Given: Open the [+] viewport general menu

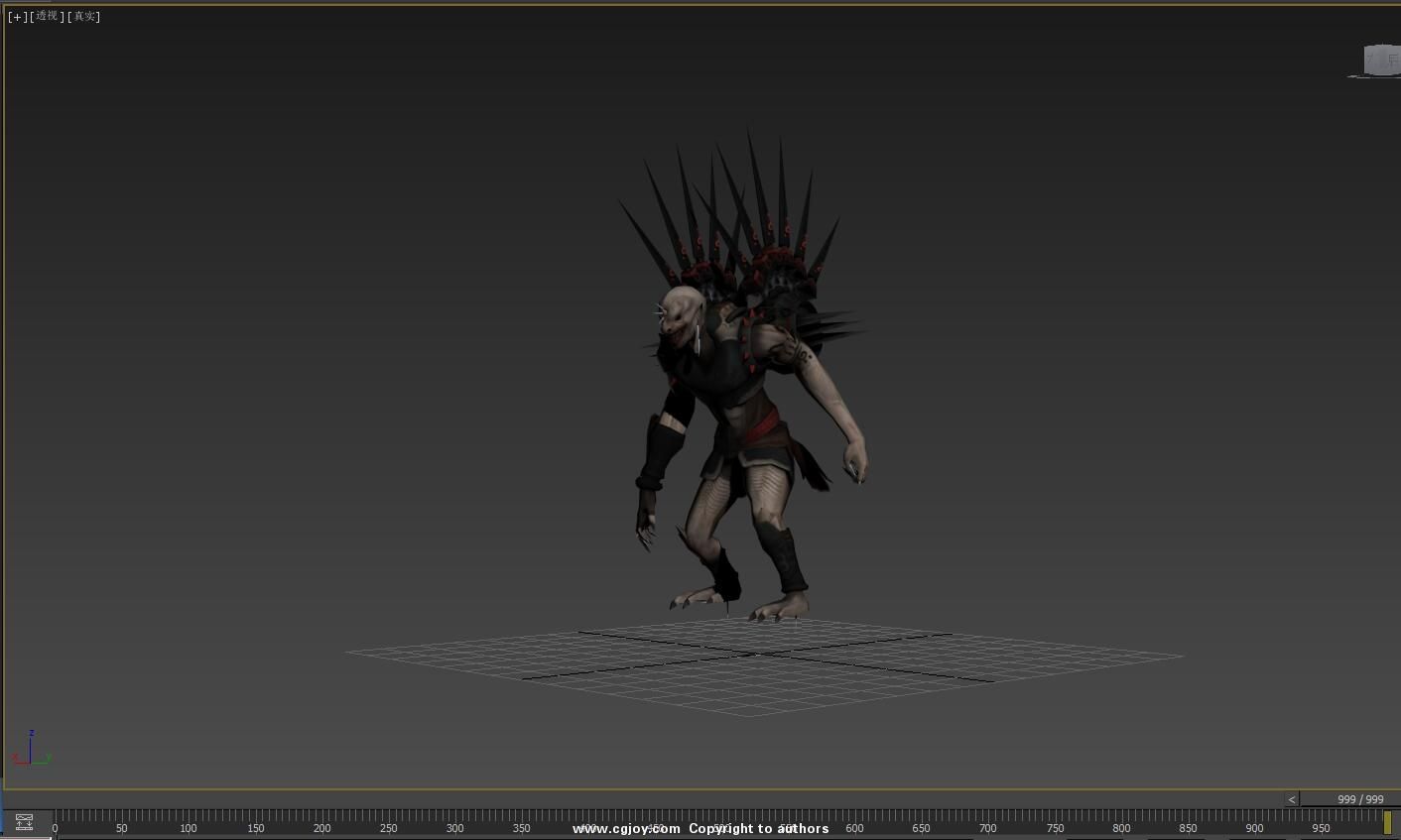Looking at the screenshot, I should [17, 16].
